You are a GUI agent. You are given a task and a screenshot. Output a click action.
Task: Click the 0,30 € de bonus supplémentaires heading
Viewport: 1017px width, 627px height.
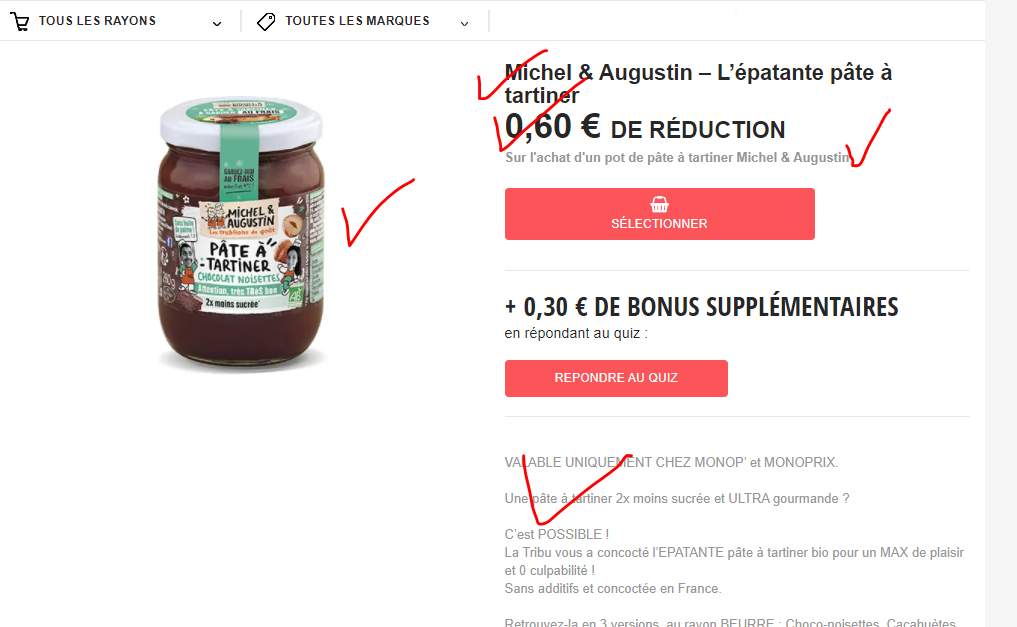pos(701,307)
